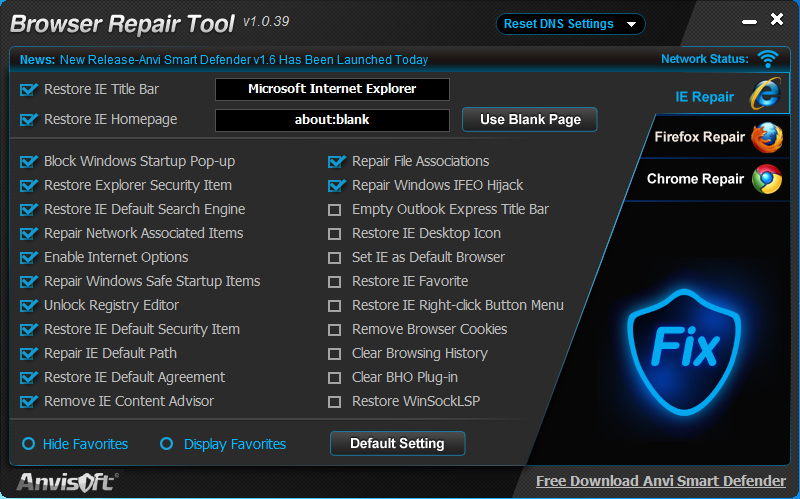The width and height of the screenshot is (800, 499).
Task: Click the Network Status wifi icon
Action: click(x=768, y=59)
